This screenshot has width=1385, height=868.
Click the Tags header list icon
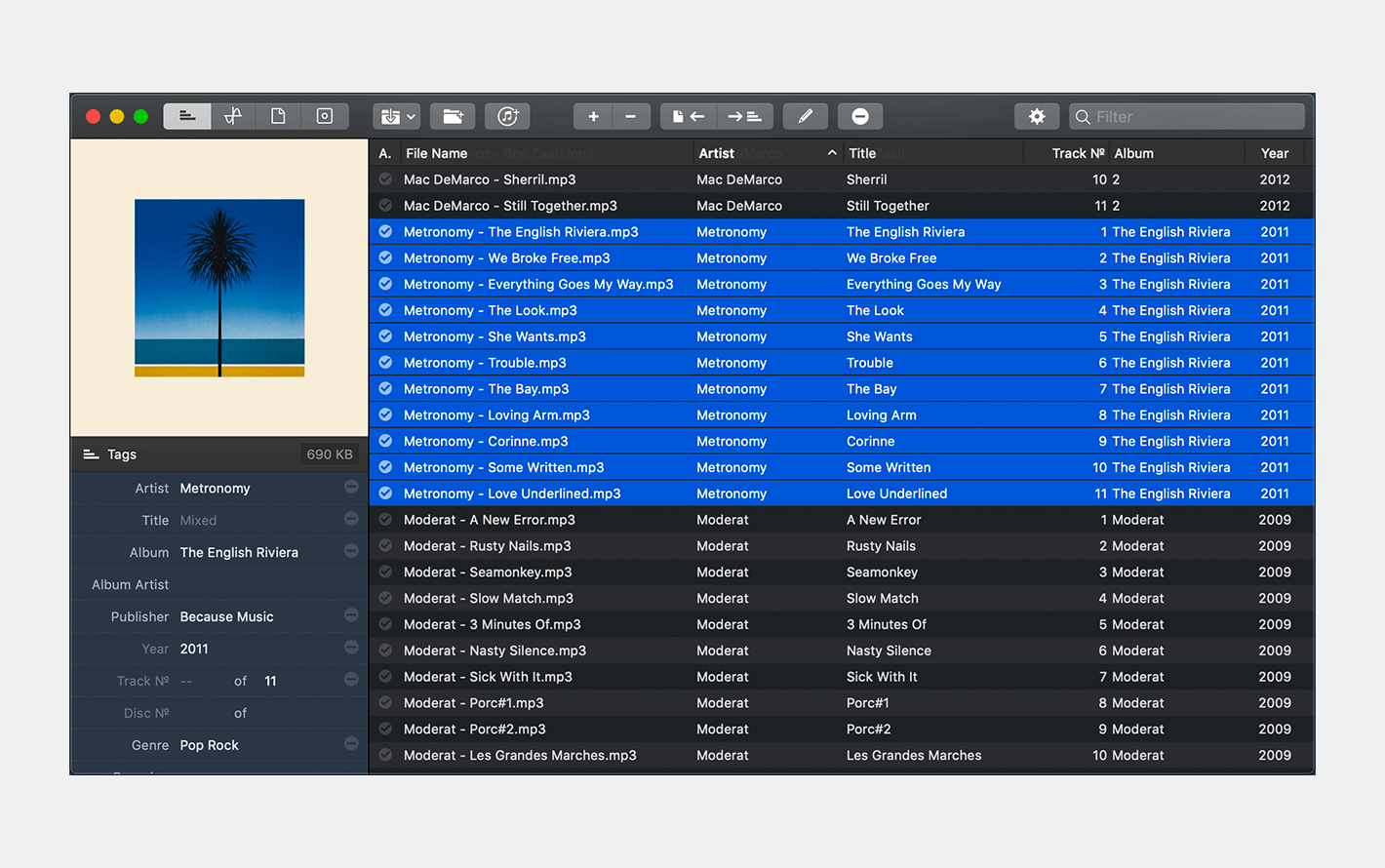click(91, 454)
